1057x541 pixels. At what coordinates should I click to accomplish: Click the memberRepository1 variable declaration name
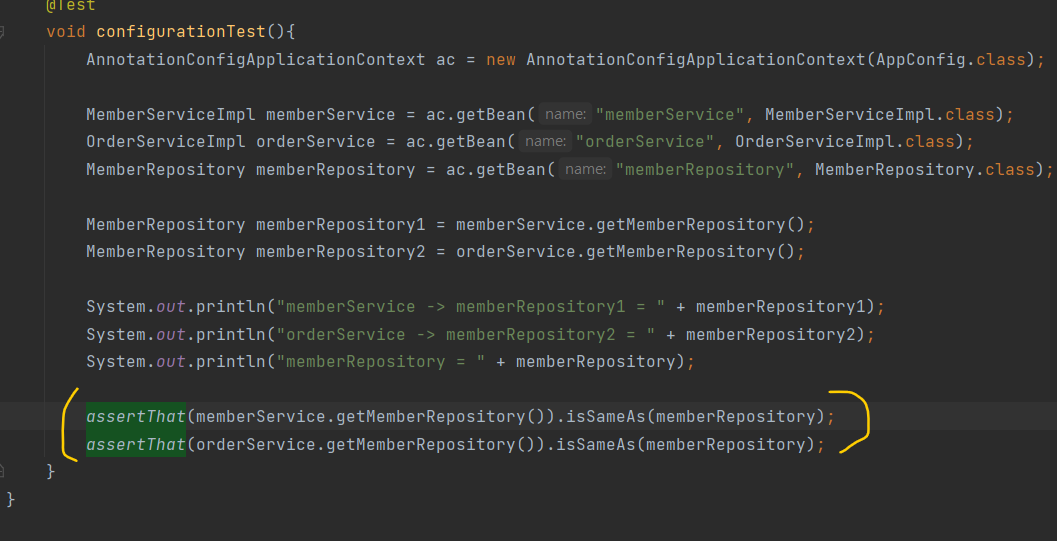pos(340,224)
